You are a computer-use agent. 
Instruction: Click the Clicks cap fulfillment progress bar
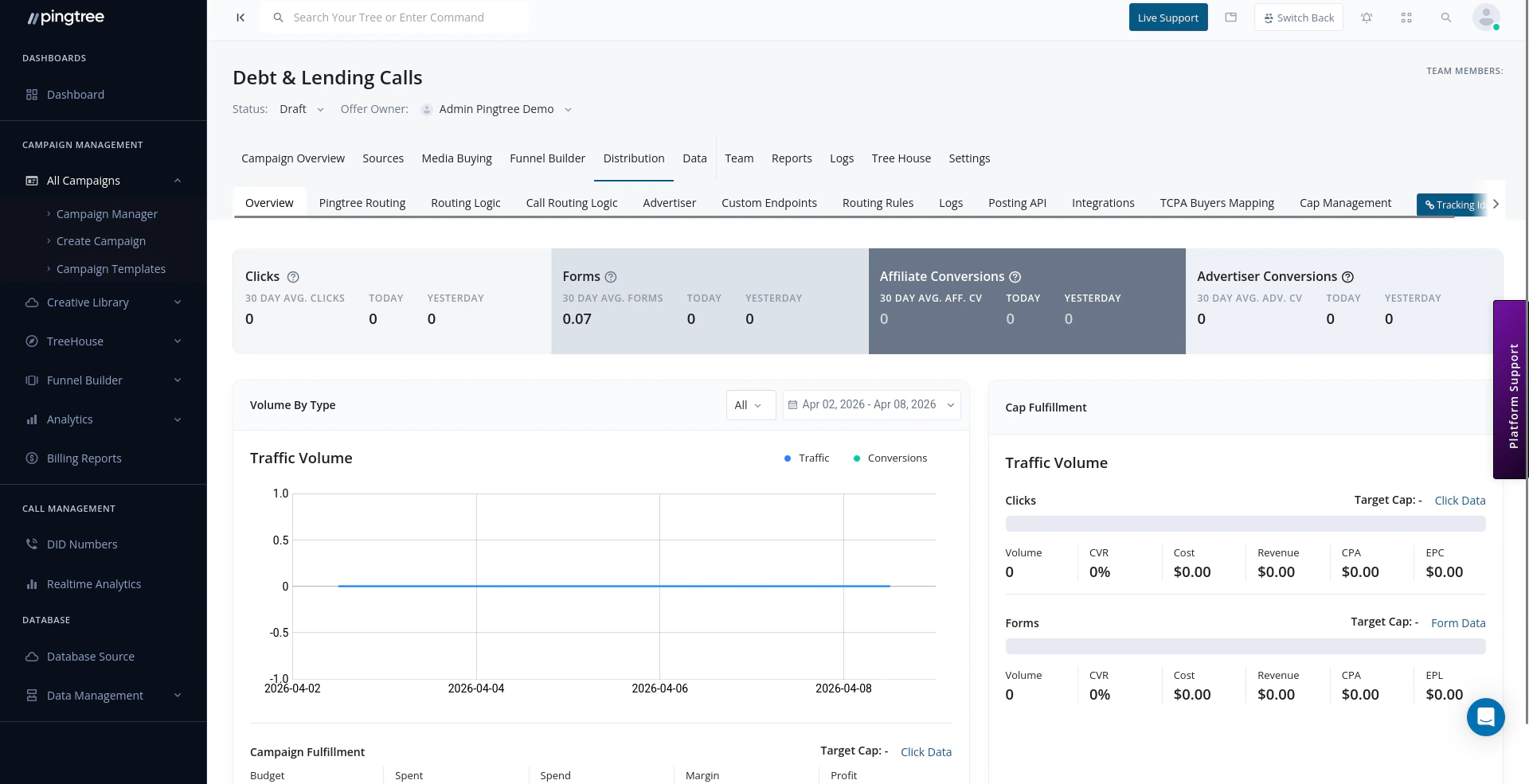click(x=1245, y=524)
